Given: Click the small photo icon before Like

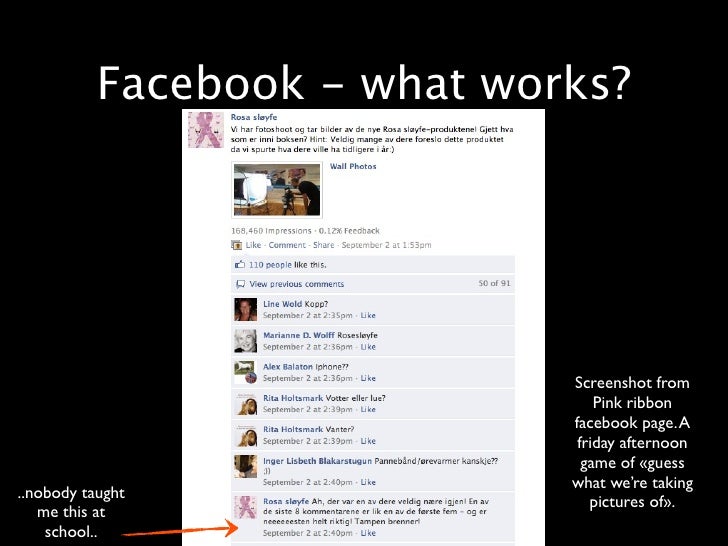Looking at the screenshot, I should click(x=236, y=245).
